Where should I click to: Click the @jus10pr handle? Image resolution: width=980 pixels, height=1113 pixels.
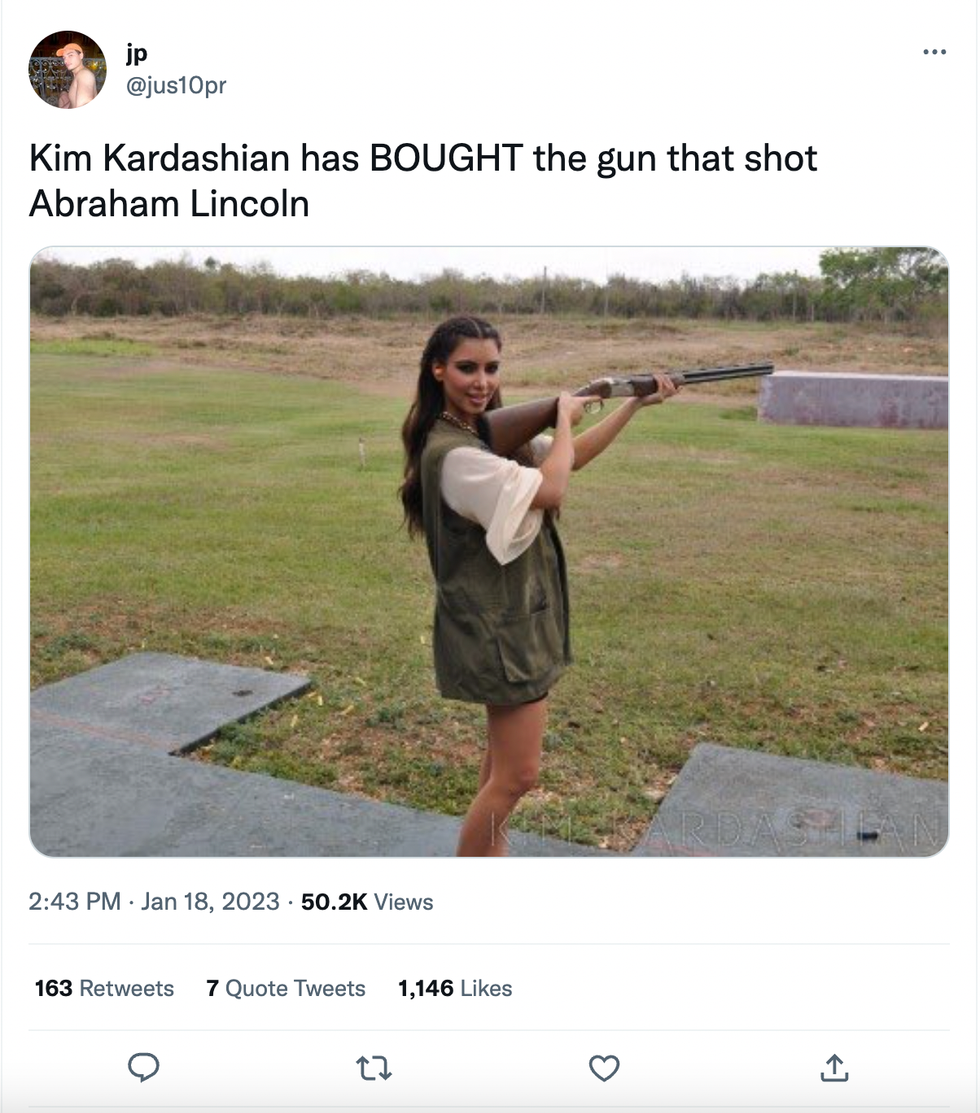pyautogui.click(x=176, y=86)
